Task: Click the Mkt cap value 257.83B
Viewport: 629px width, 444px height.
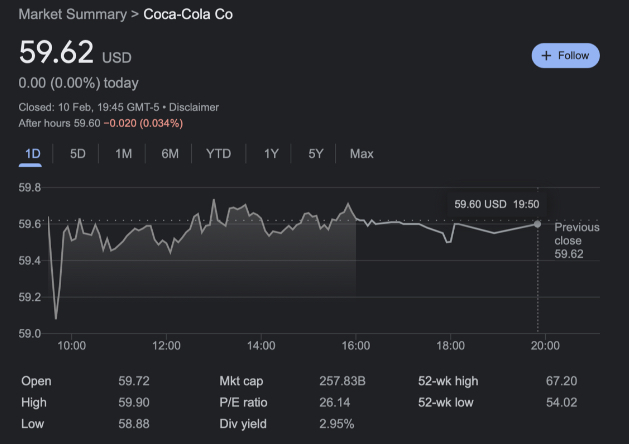Action: (342, 381)
